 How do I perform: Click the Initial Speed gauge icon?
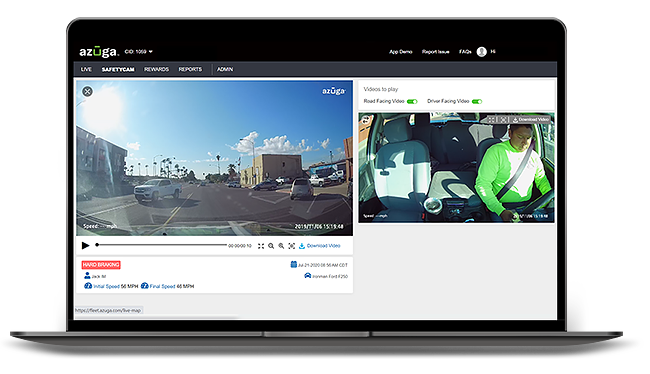click(88, 286)
